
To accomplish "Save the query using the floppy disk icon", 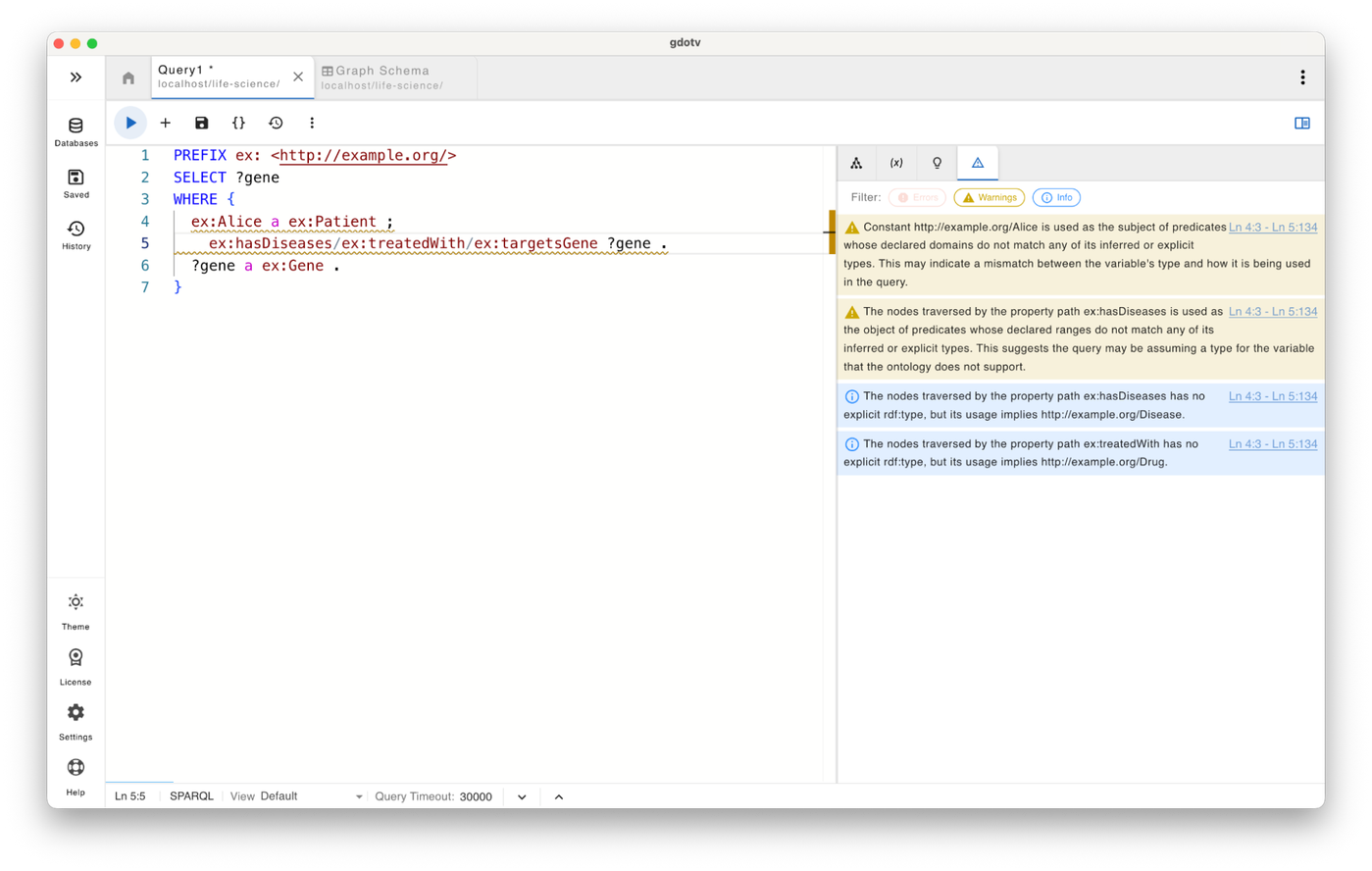I will pyautogui.click(x=201, y=123).
